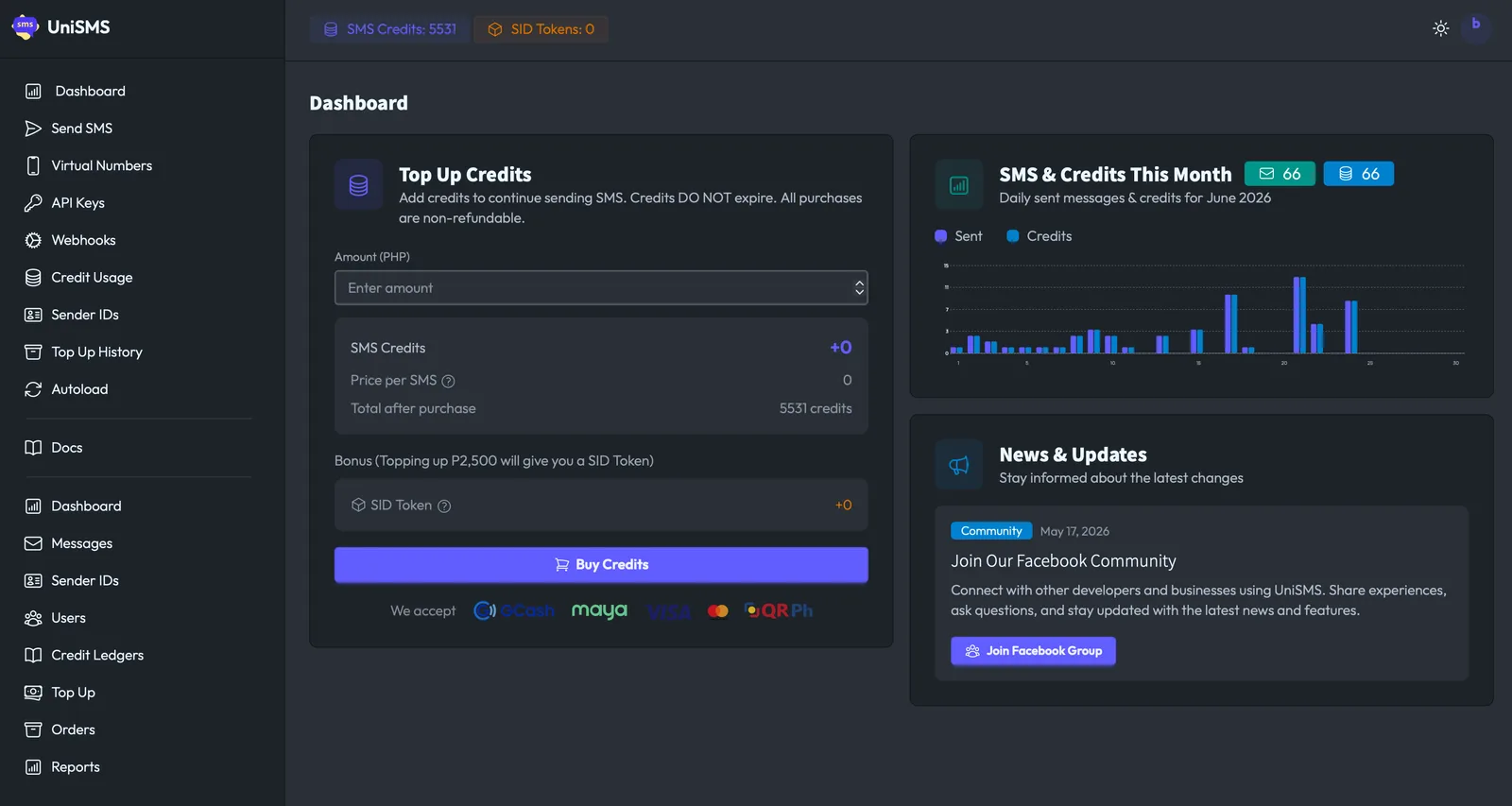Click the Buy Credits button
The image size is (1512, 806).
click(x=601, y=565)
